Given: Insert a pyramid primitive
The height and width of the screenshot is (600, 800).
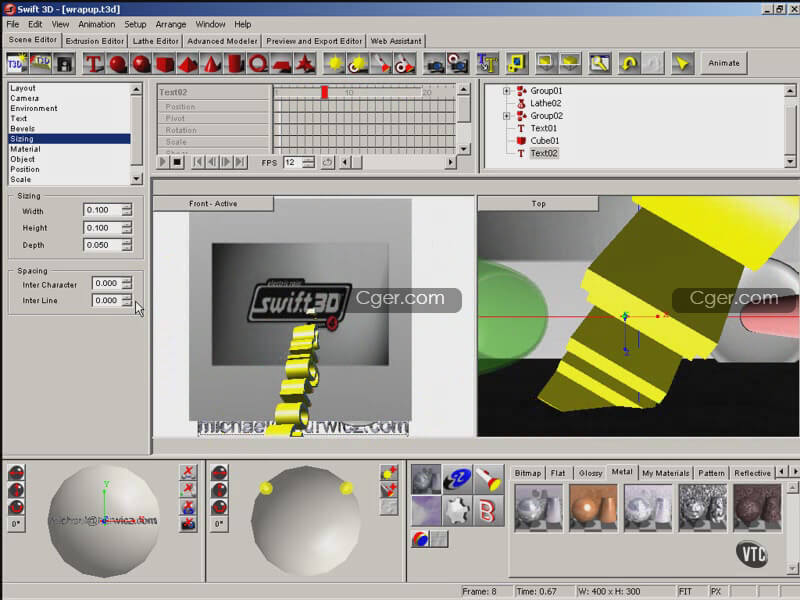Looking at the screenshot, I should pos(188,63).
